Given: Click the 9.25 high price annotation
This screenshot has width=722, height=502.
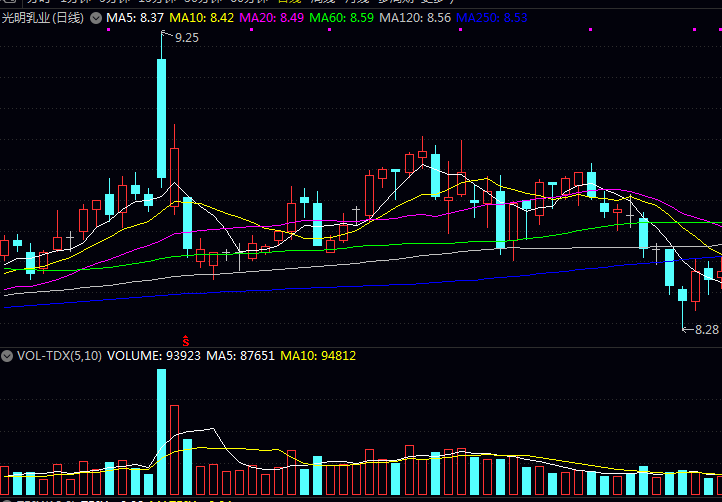Looking at the screenshot, I should tap(186, 38).
